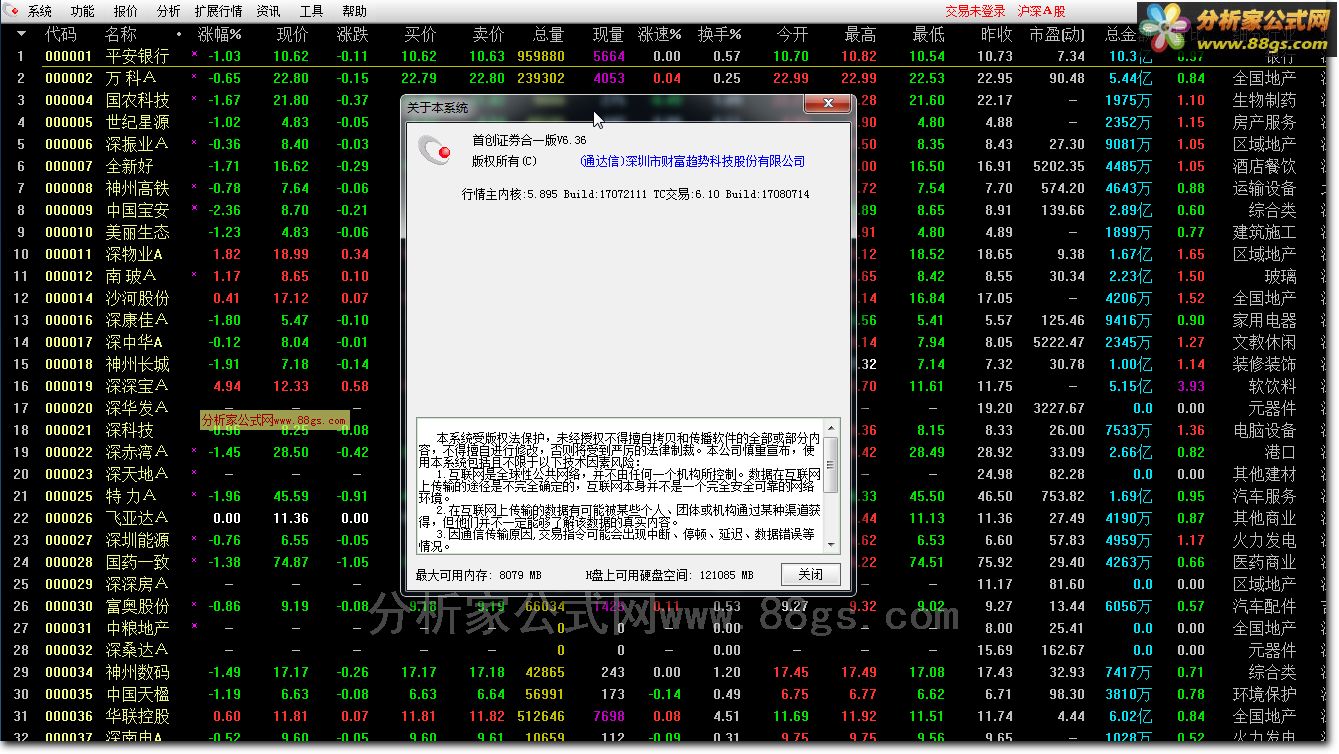The width and height of the screenshot is (1339, 754).
Task: Sort by the 换手% column header
Action: (719, 34)
